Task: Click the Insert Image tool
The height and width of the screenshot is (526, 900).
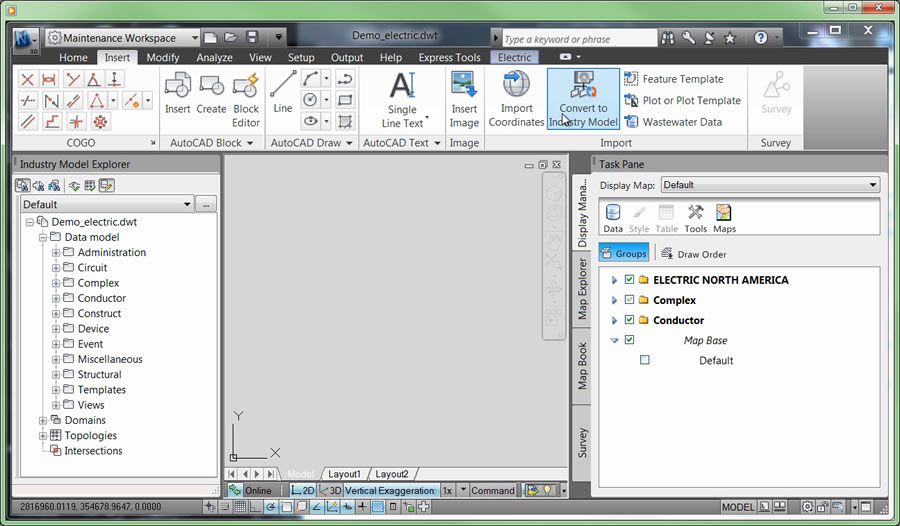Action: (464, 100)
